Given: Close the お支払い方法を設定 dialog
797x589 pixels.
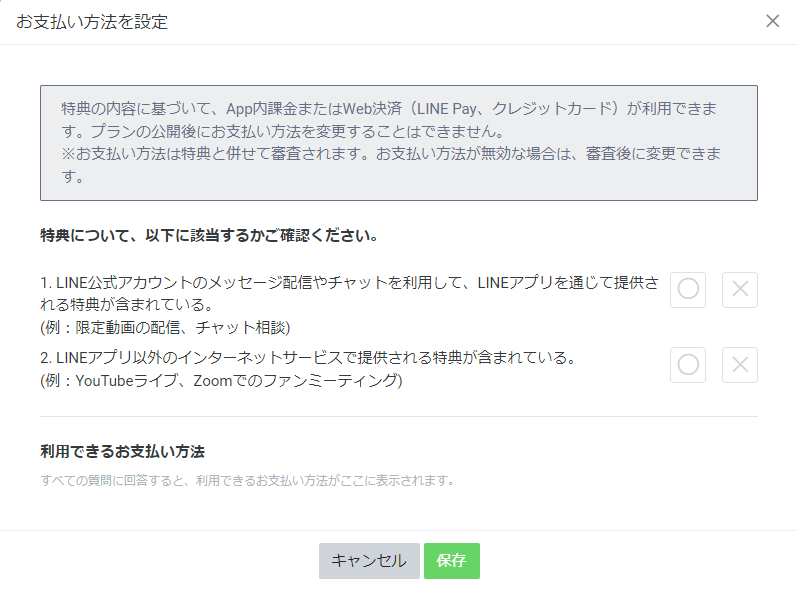Looking at the screenshot, I should click(773, 21).
